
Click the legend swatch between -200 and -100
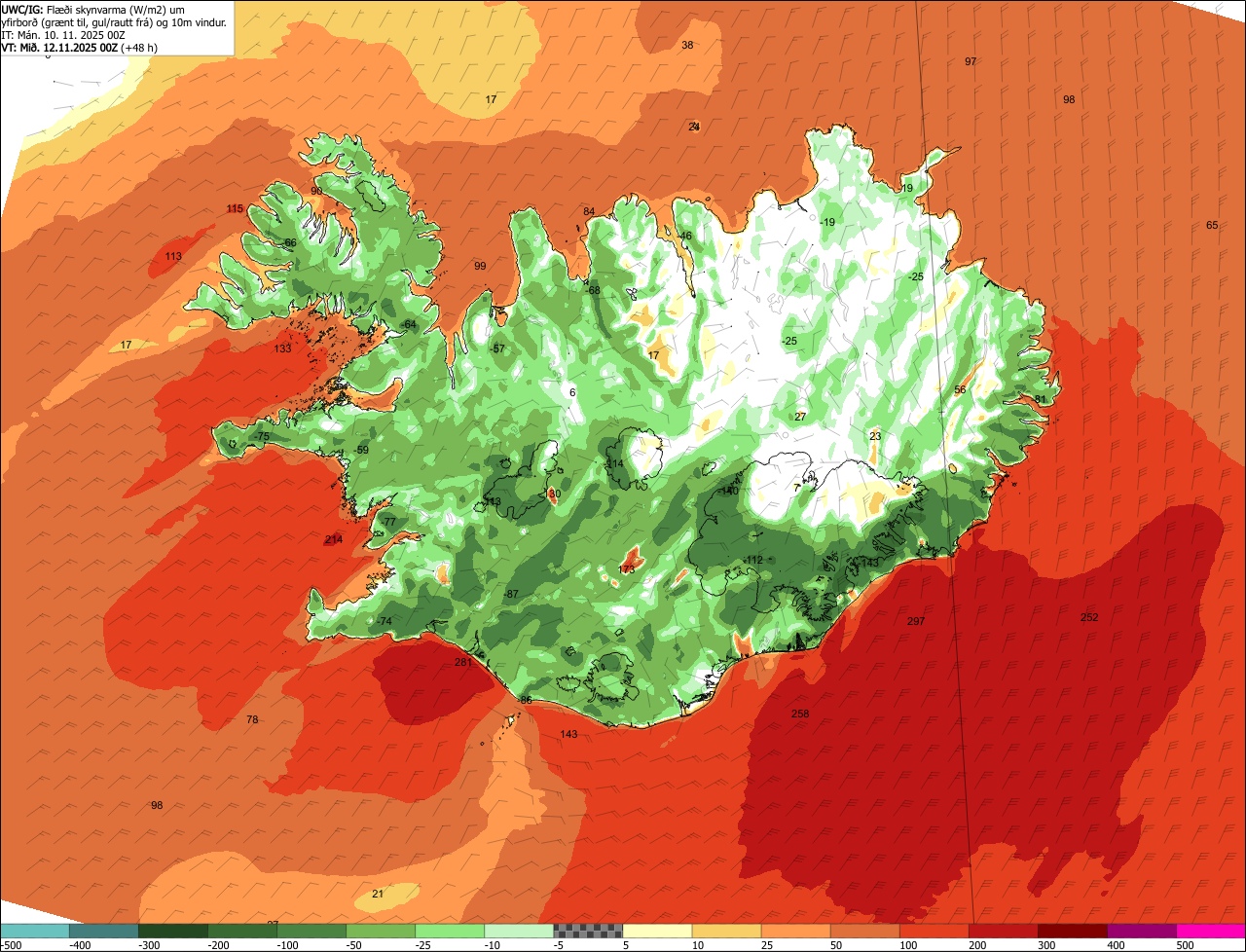pos(242,931)
